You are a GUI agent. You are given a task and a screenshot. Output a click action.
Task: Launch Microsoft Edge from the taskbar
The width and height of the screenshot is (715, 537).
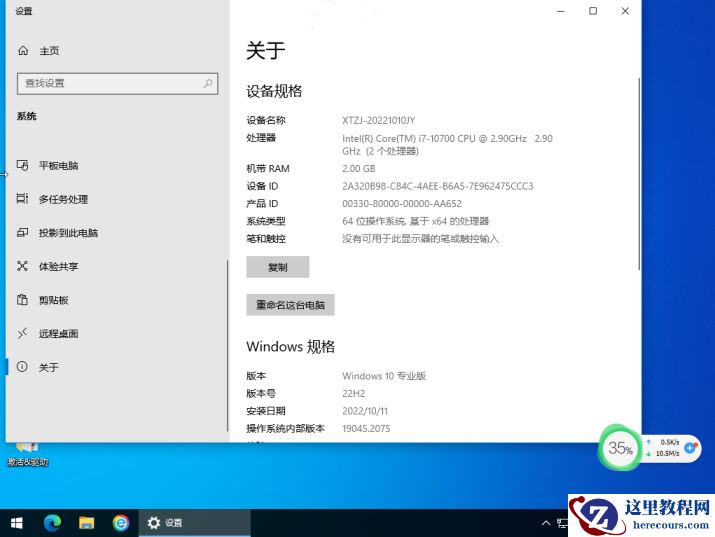[x=52, y=523]
